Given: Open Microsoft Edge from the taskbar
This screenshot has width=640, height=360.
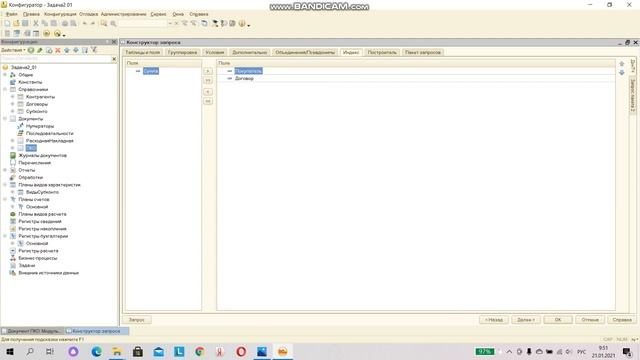Looking at the screenshot, I should pos(96,351).
